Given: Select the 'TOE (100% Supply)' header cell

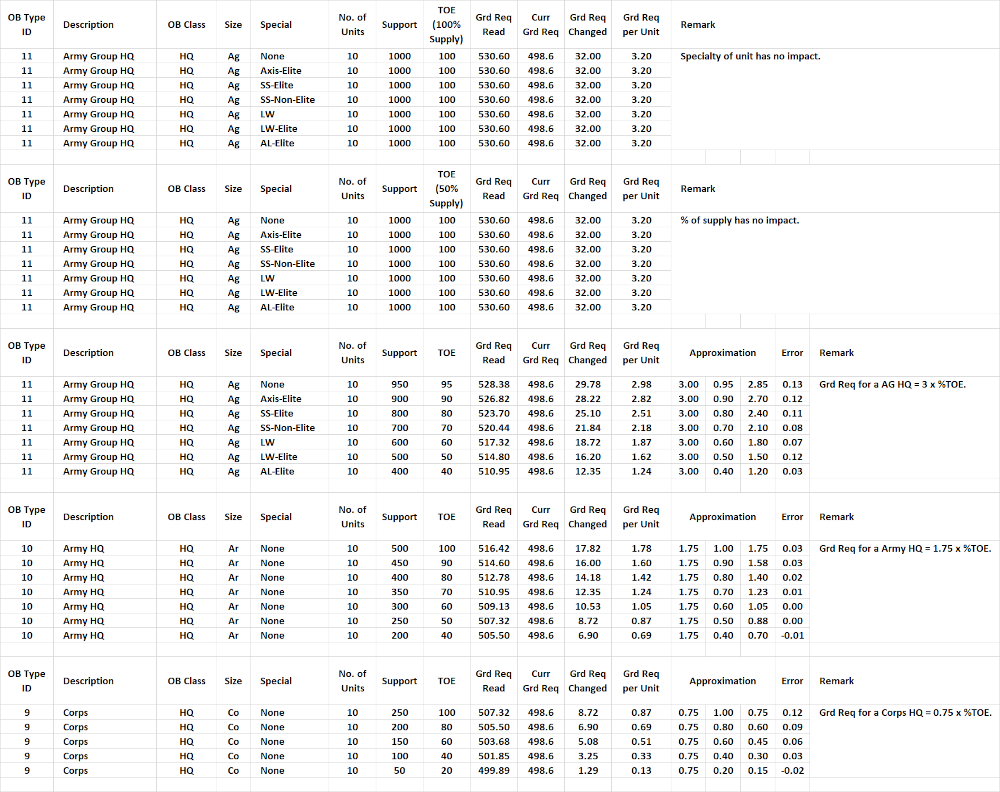Looking at the screenshot, I should click(x=446, y=25).
